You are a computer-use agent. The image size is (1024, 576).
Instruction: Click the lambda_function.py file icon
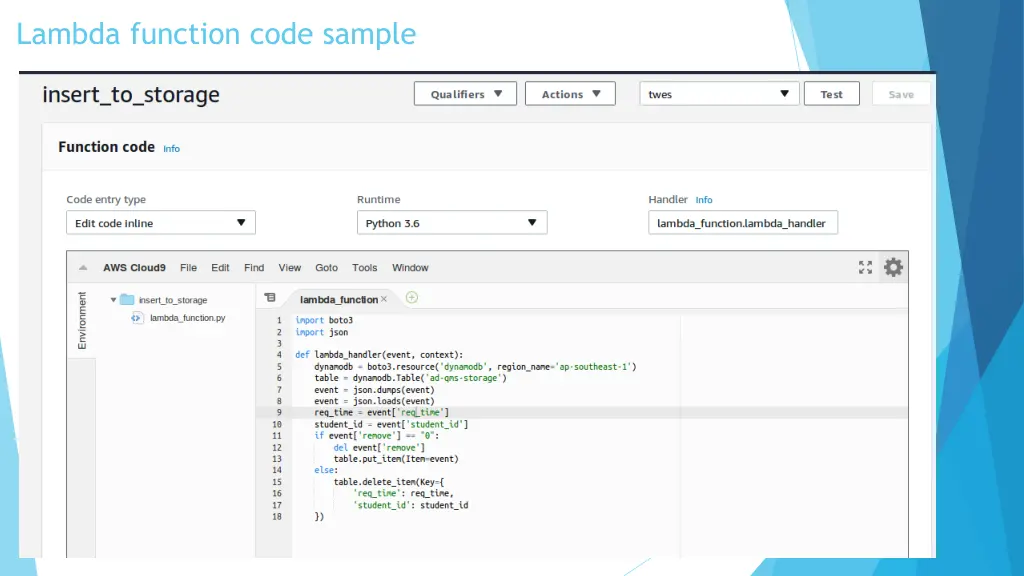136,318
